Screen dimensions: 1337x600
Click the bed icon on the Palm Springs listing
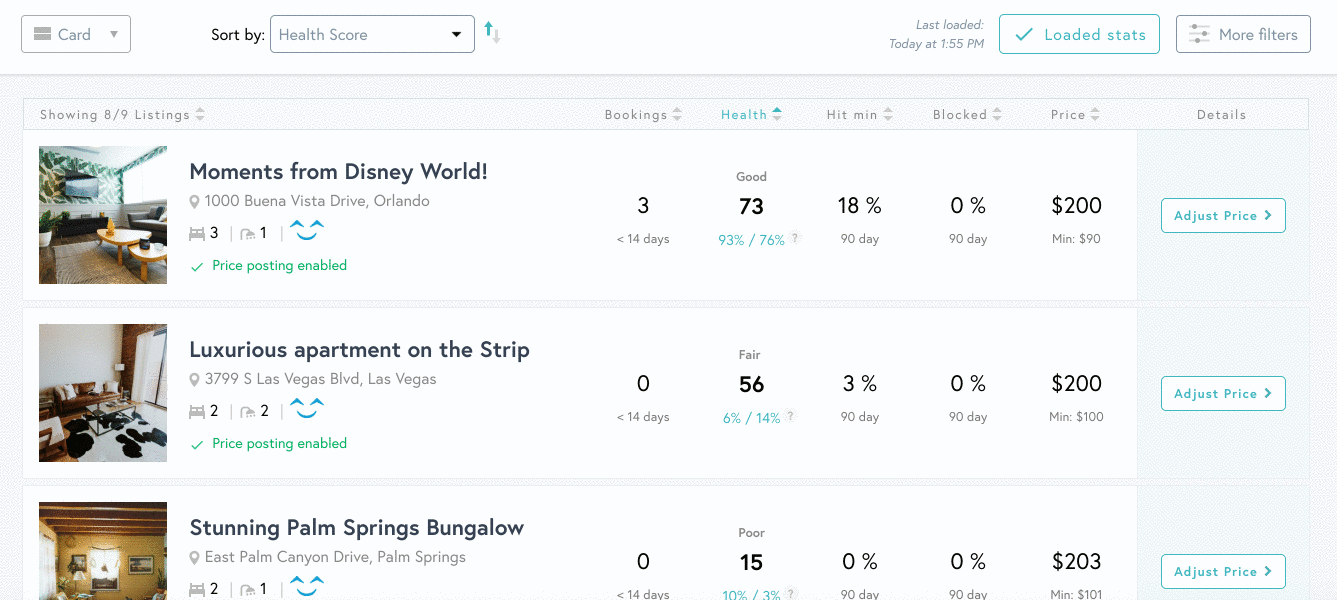tap(197, 589)
